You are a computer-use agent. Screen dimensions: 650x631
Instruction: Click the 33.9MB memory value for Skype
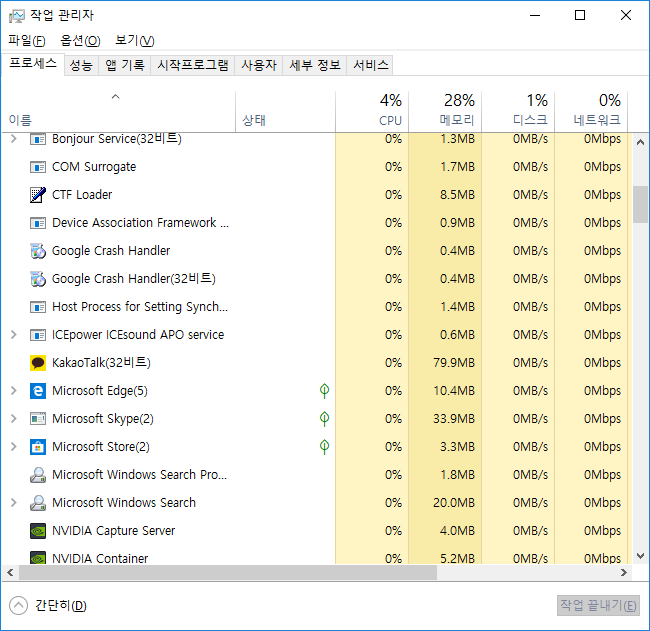click(454, 419)
